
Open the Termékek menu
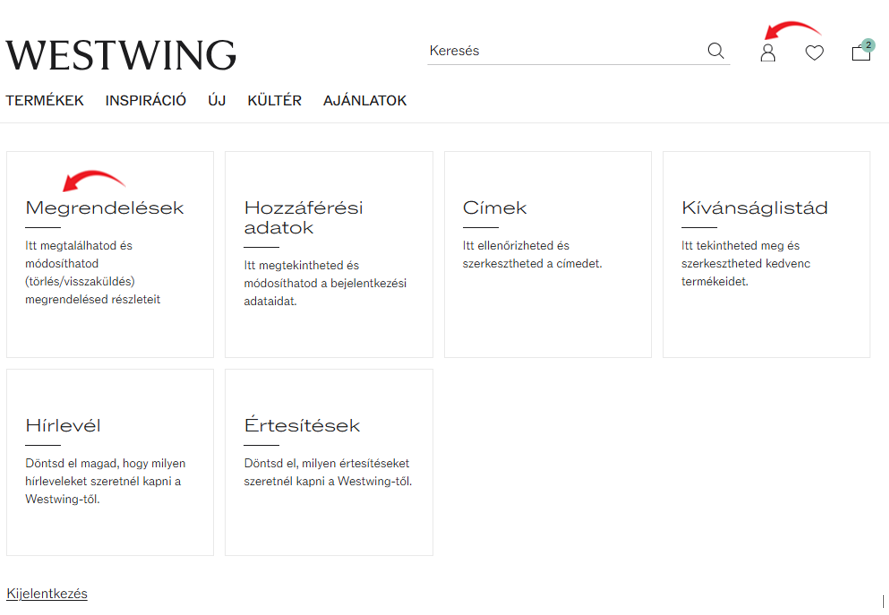click(45, 100)
